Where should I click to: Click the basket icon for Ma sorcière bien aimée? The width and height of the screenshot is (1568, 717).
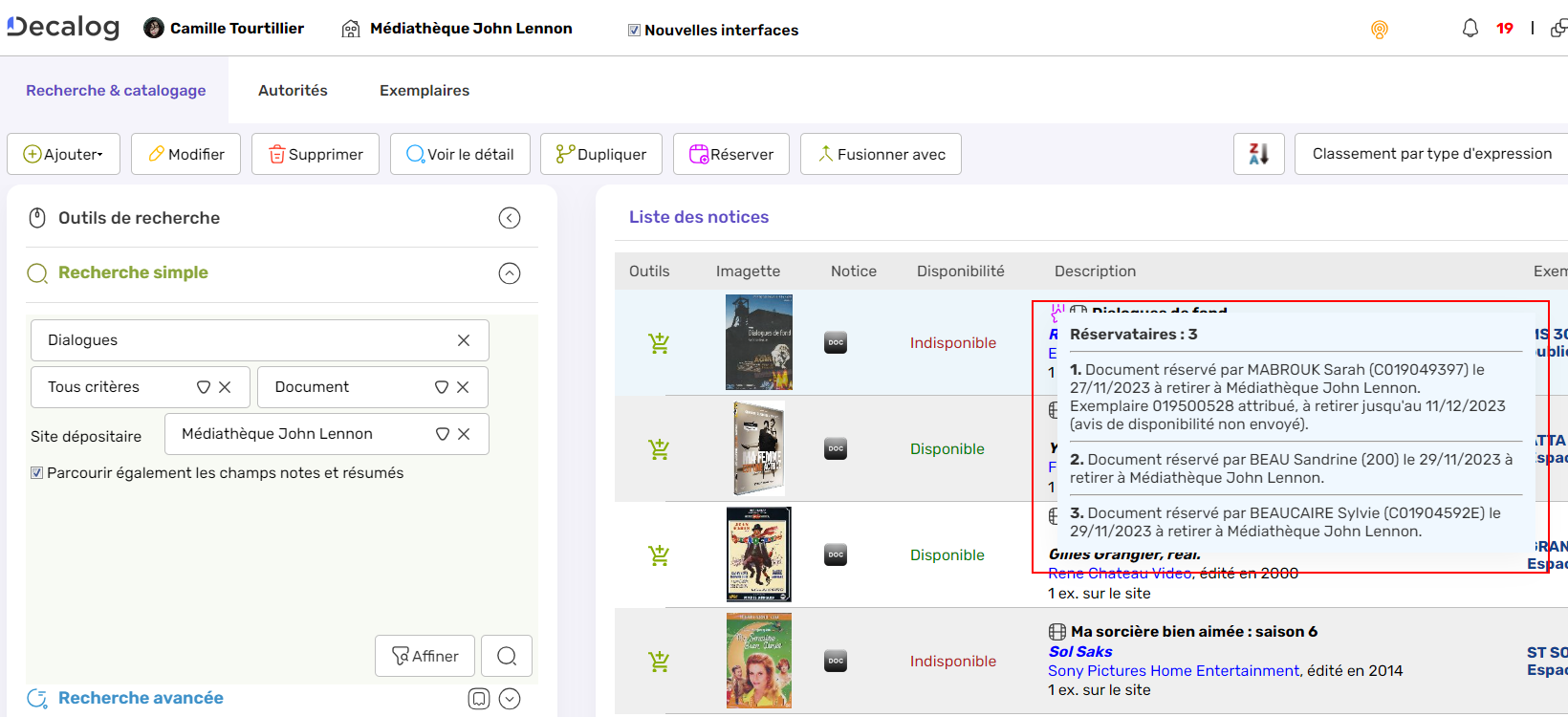click(659, 661)
